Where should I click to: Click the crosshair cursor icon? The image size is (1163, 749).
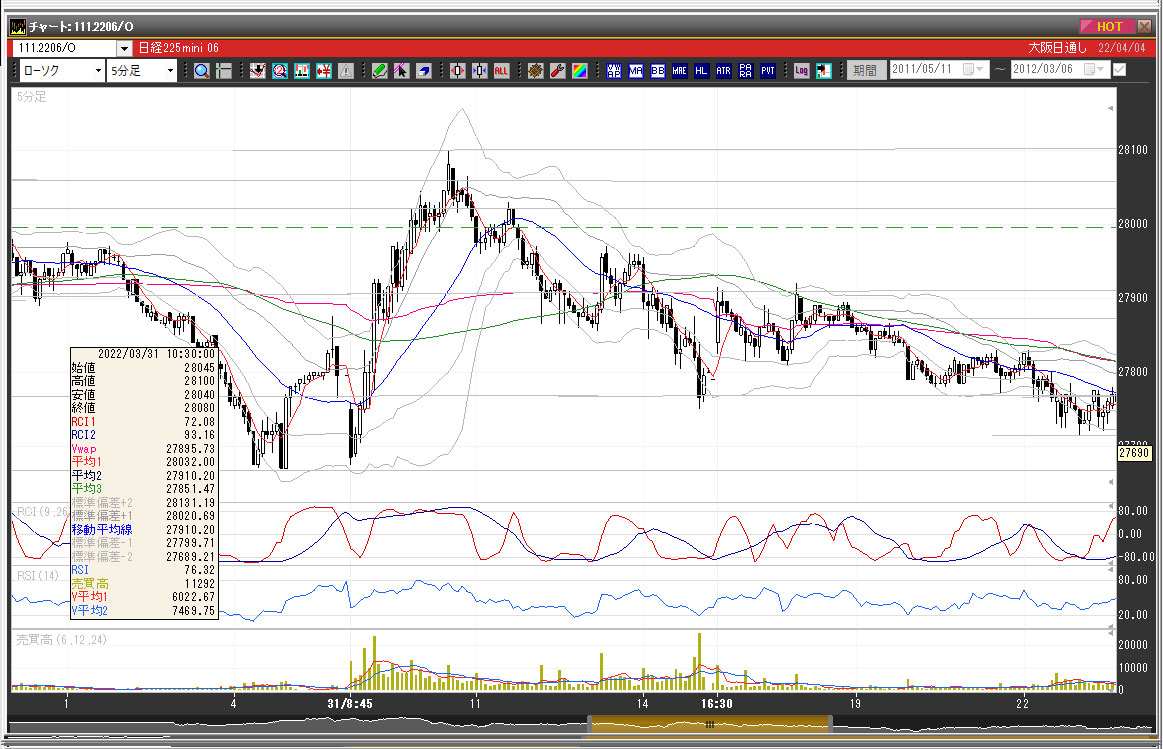point(223,70)
